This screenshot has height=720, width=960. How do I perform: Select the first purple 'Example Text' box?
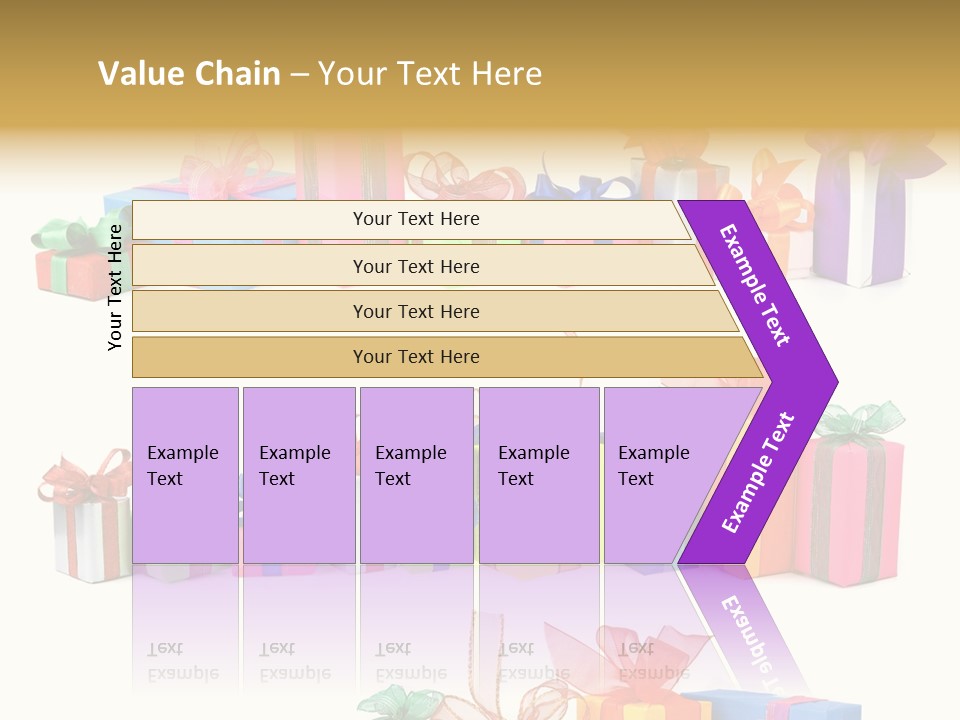pyautogui.click(x=186, y=475)
